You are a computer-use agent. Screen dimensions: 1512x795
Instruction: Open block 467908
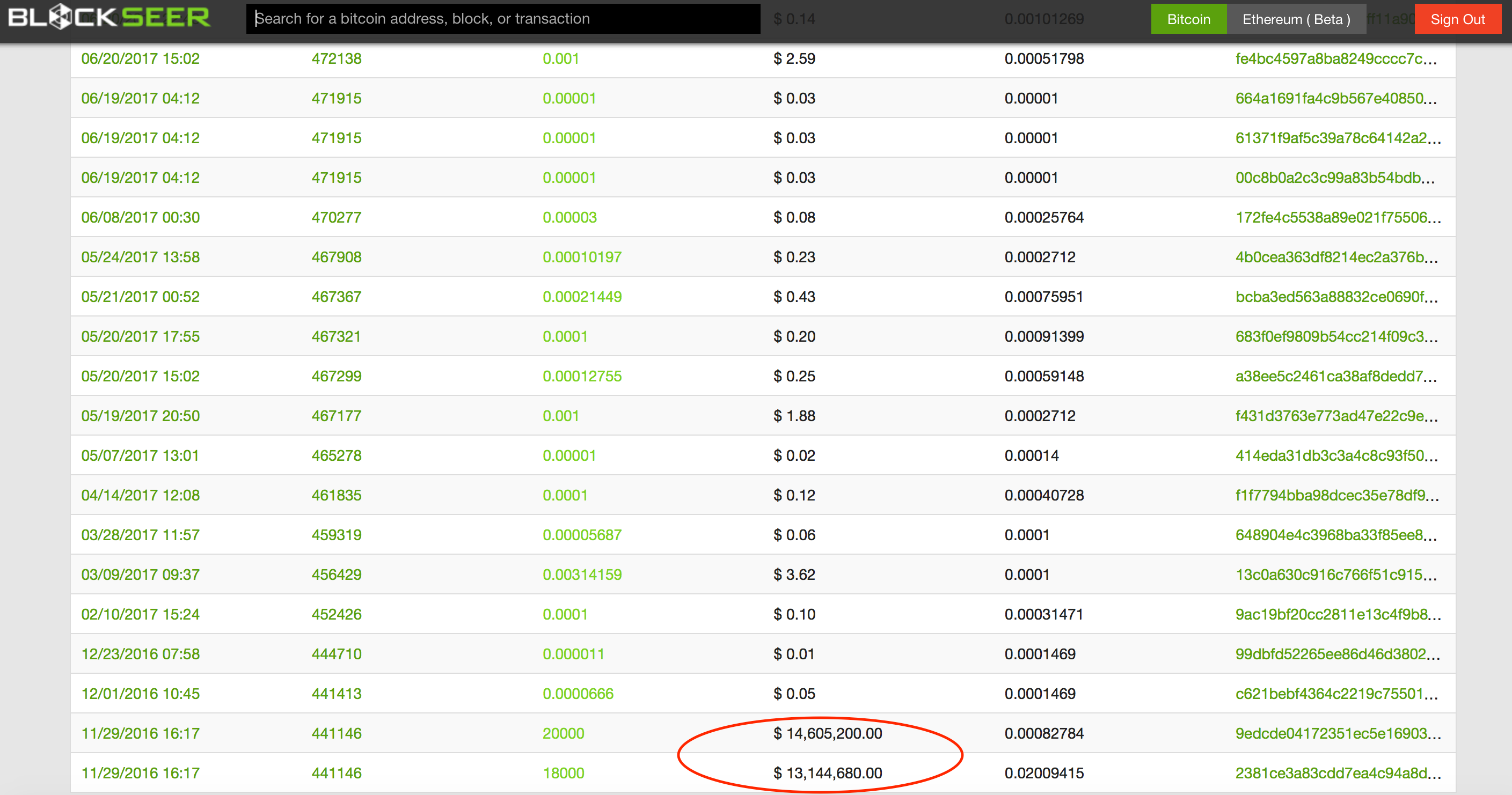(x=337, y=257)
